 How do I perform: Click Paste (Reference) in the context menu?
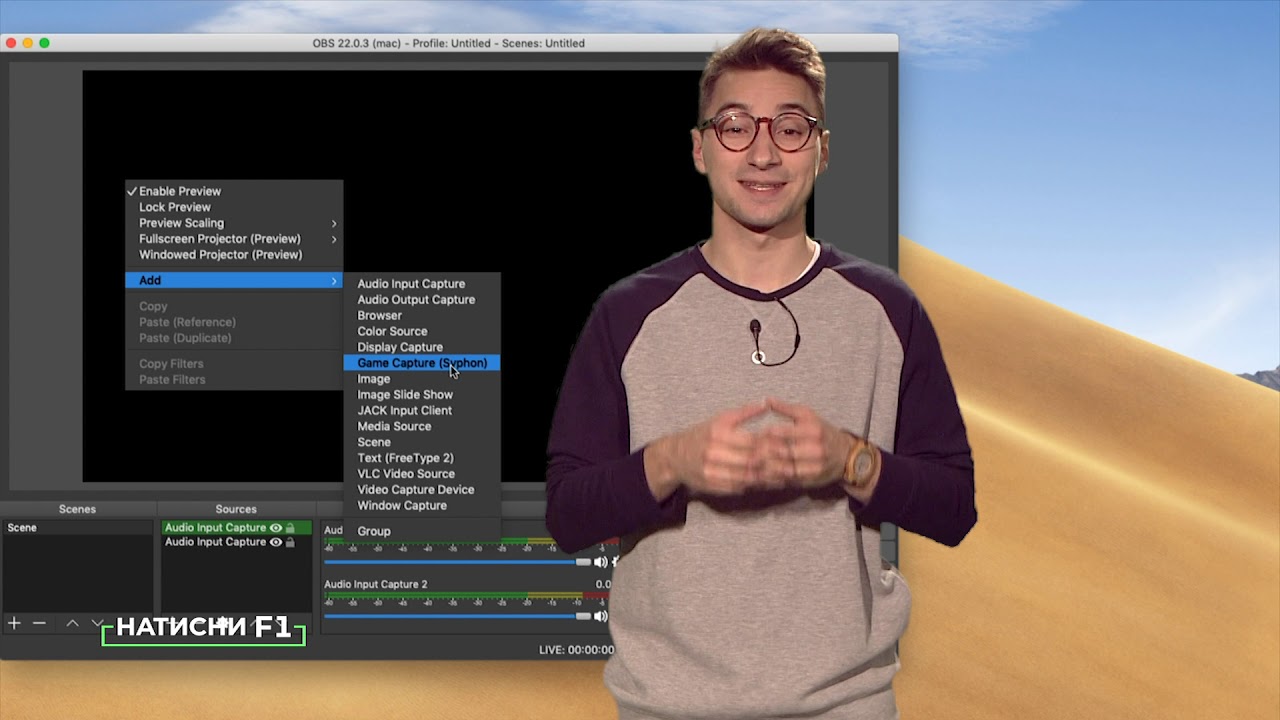point(234,322)
